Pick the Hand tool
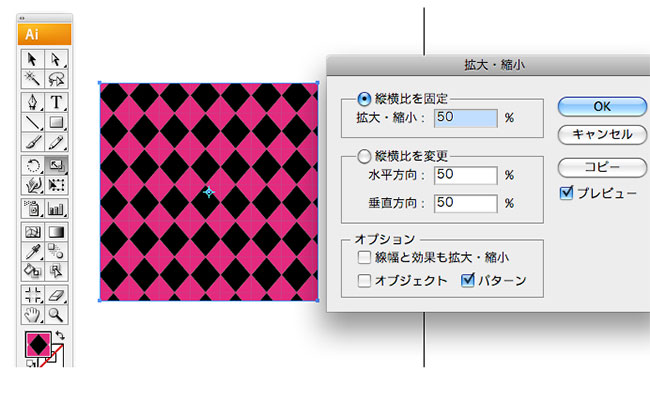 [33, 315]
